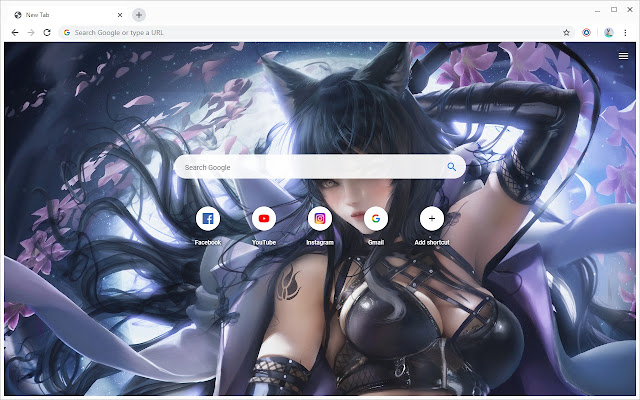
Task: Open the YouTube shortcut icon
Action: [264, 219]
